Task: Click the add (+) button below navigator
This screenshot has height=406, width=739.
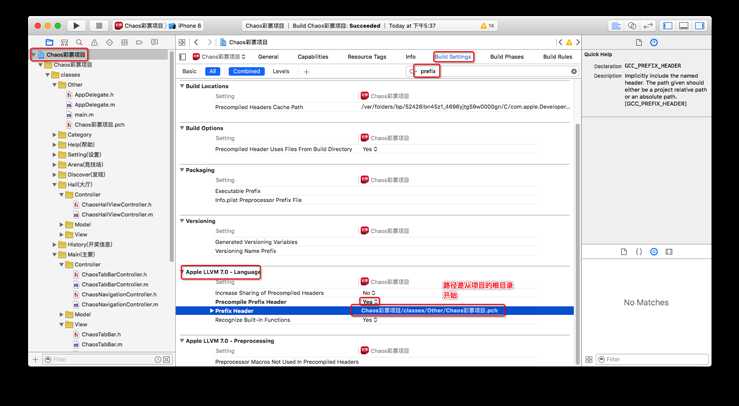Action: click(x=35, y=359)
